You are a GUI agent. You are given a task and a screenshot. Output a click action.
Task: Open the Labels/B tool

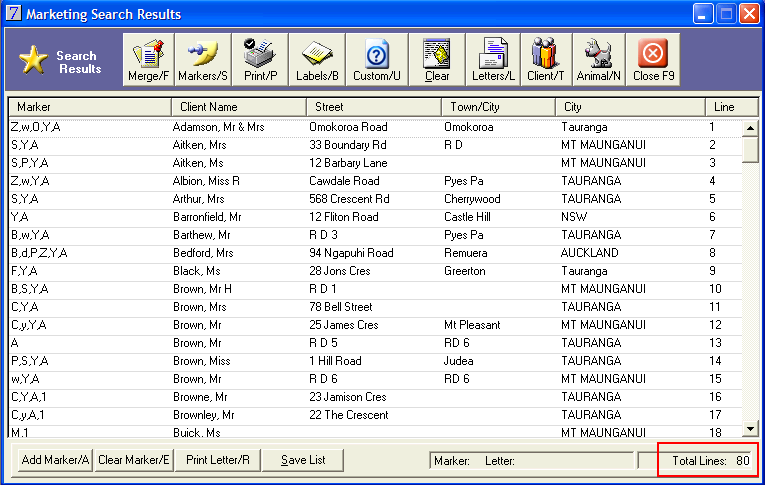point(317,60)
